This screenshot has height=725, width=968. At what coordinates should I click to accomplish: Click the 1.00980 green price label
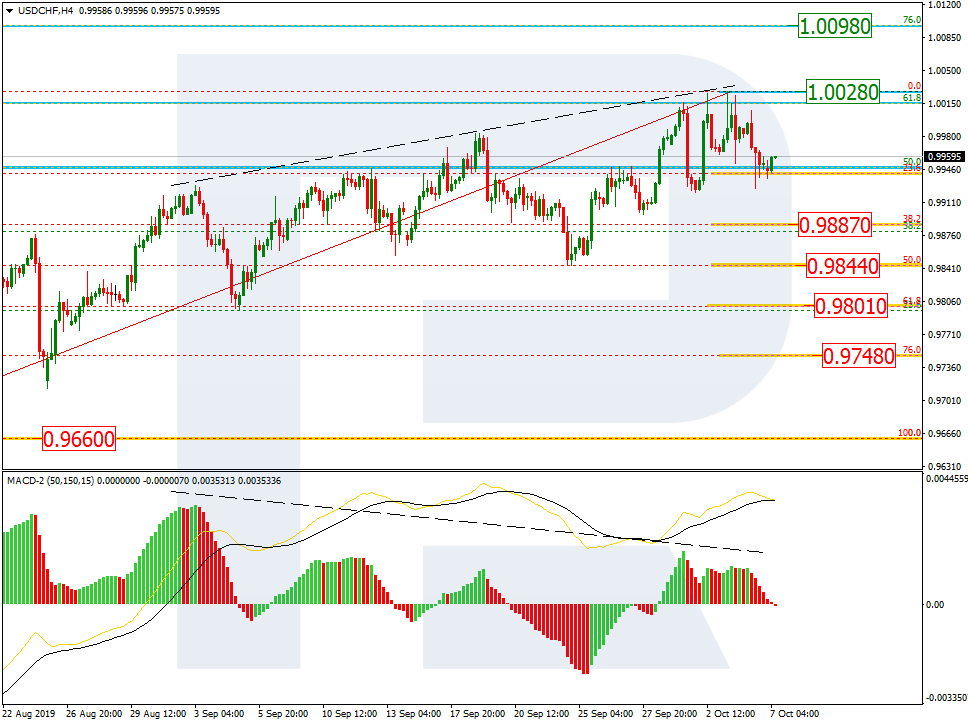coord(835,26)
